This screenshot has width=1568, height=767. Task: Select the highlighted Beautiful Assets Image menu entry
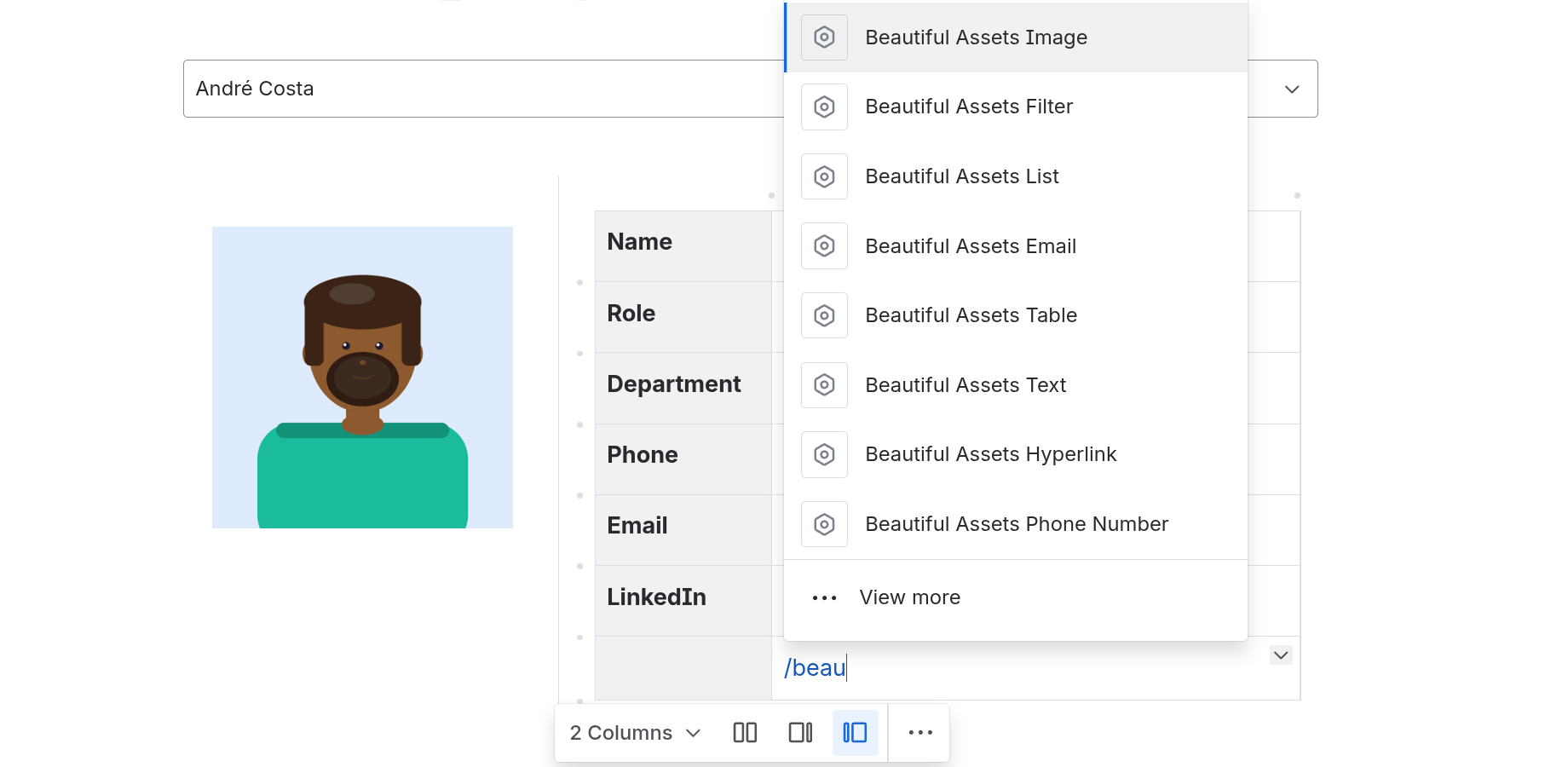[977, 37]
